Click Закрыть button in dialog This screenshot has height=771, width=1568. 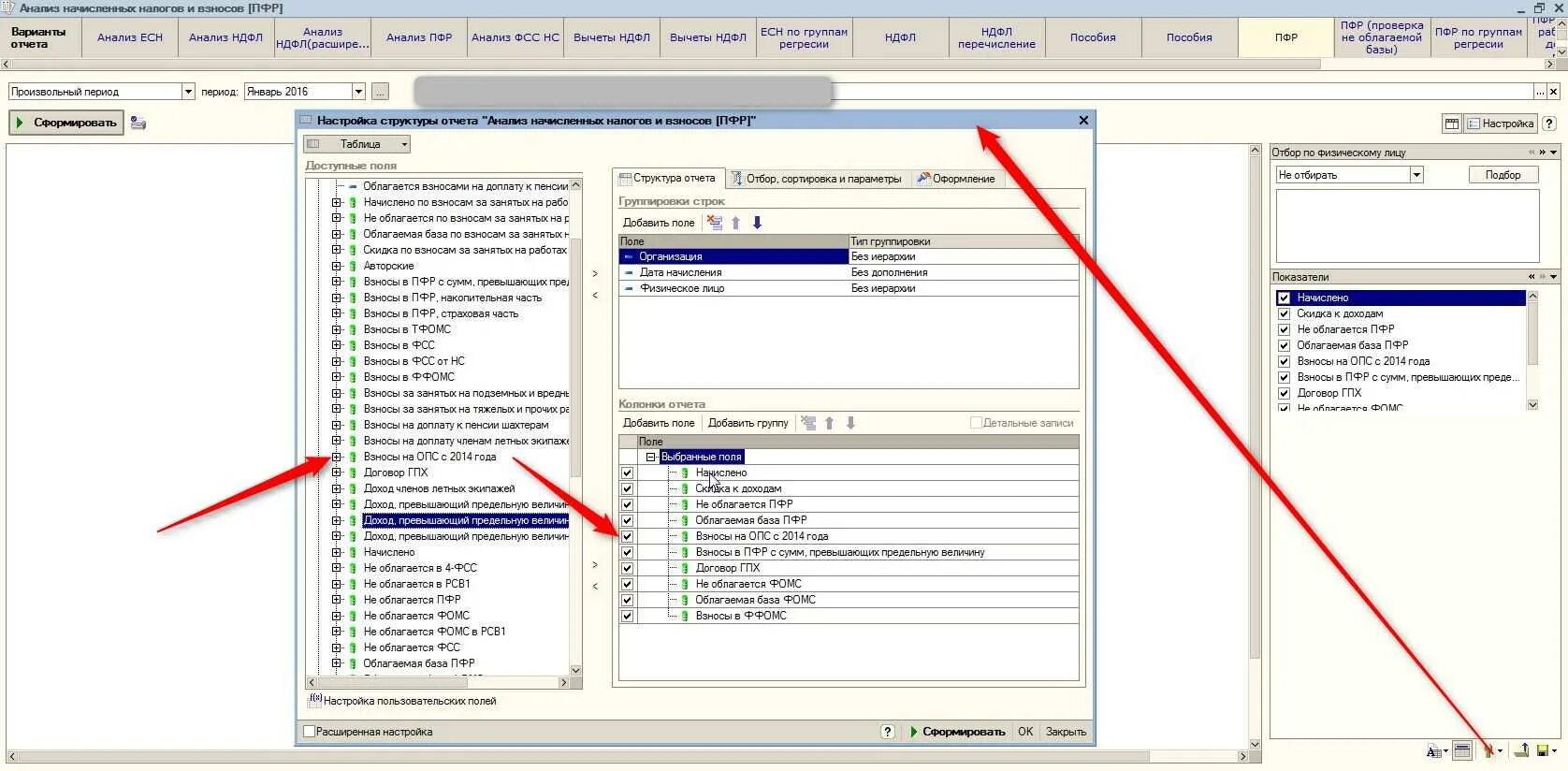(1066, 732)
